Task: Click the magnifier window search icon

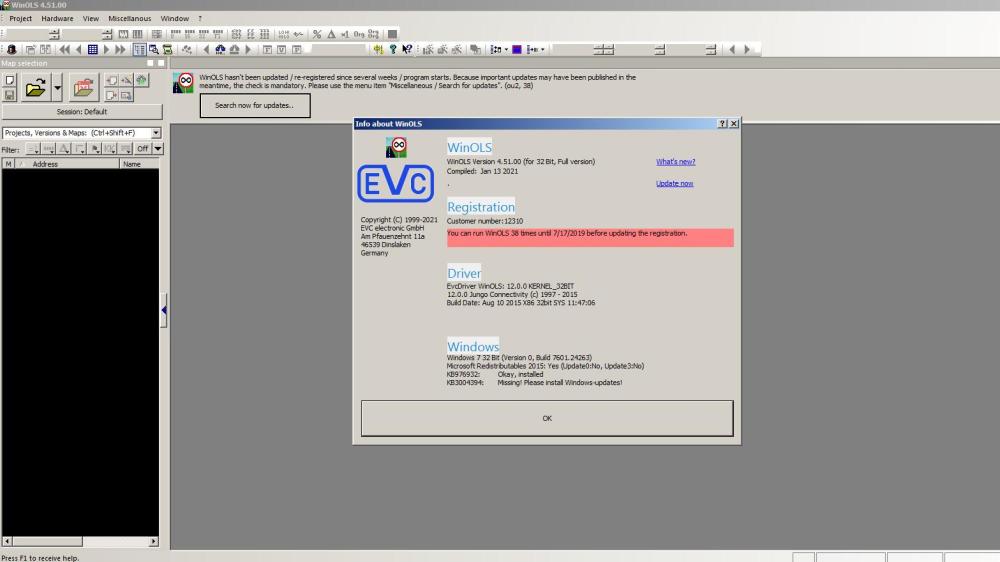Action: 154,49
